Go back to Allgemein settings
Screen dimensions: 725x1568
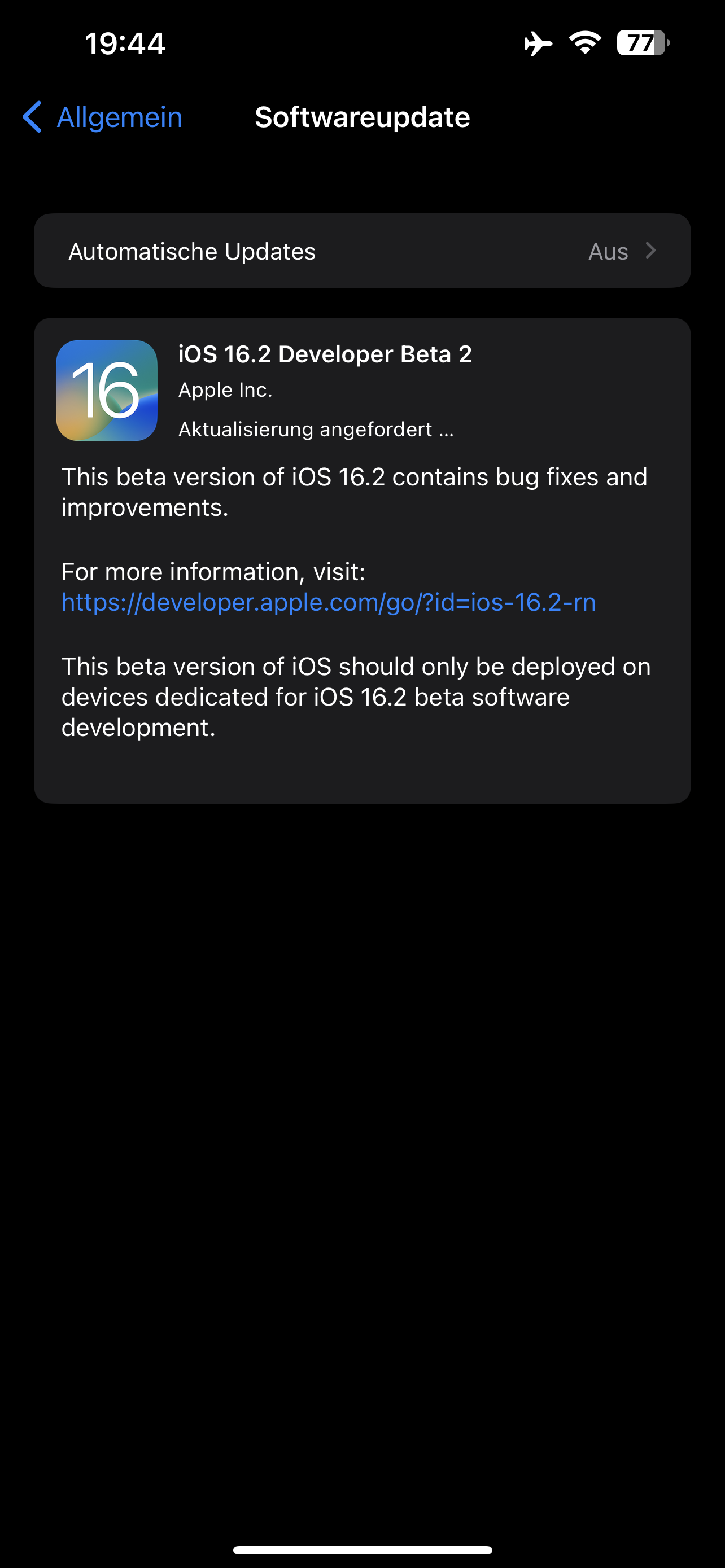click(x=102, y=117)
